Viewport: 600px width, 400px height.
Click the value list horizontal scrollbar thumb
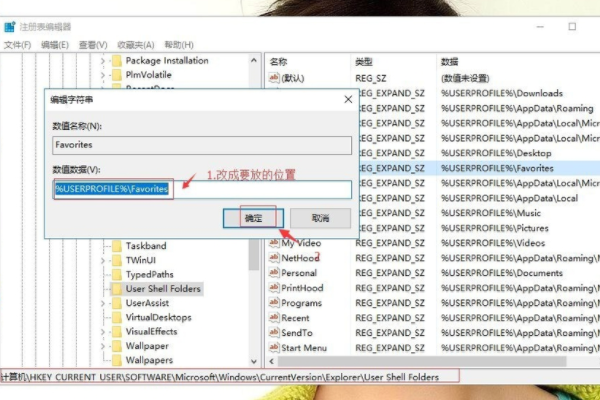tap(422, 361)
